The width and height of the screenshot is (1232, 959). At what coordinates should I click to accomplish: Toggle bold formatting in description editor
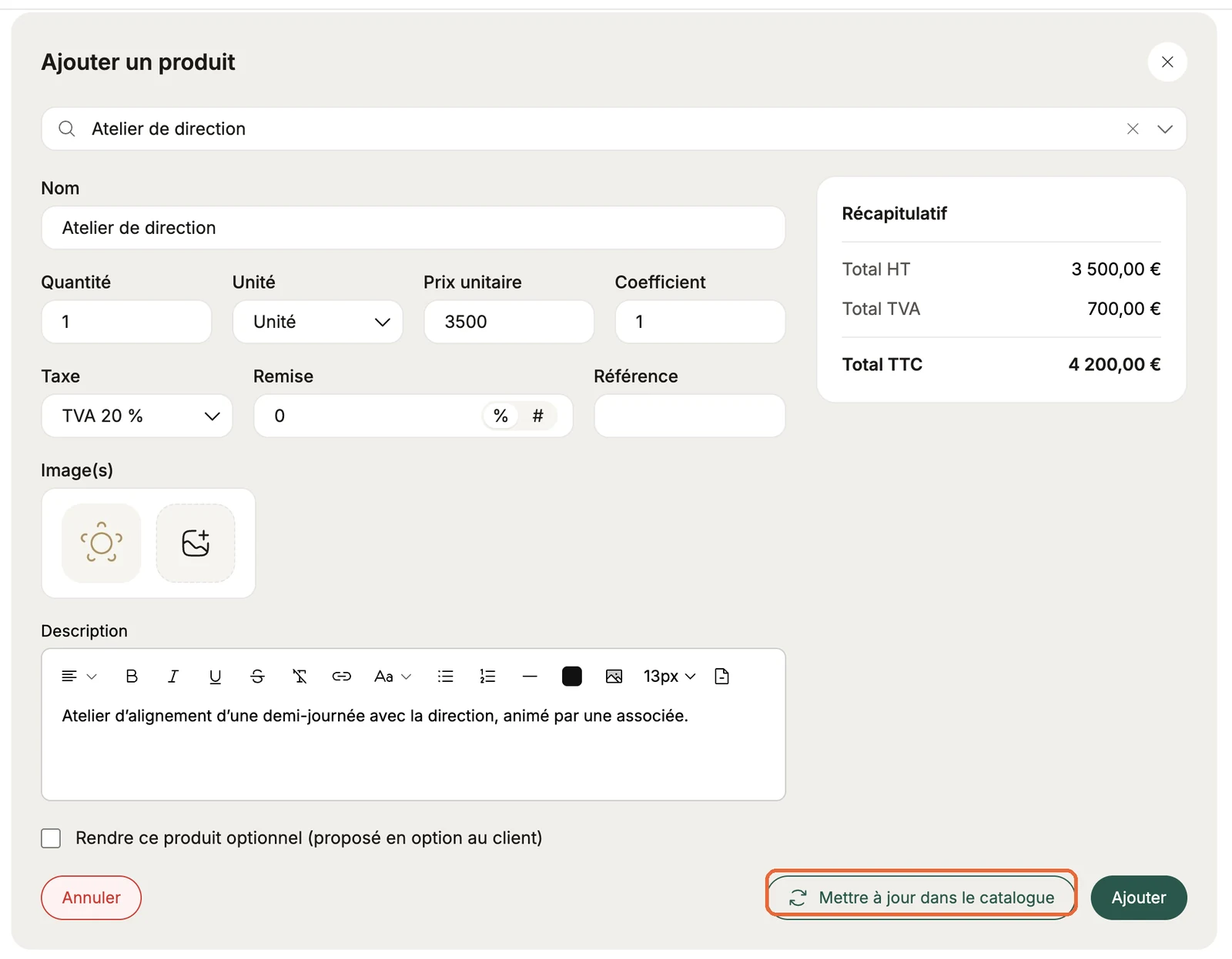(132, 677)
